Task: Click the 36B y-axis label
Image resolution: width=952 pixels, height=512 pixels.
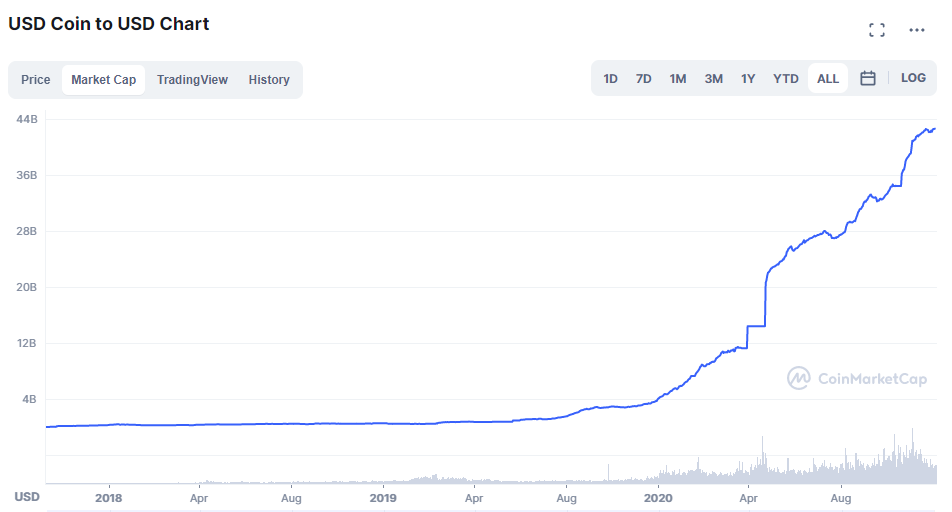Action: (x=27, y=175)
